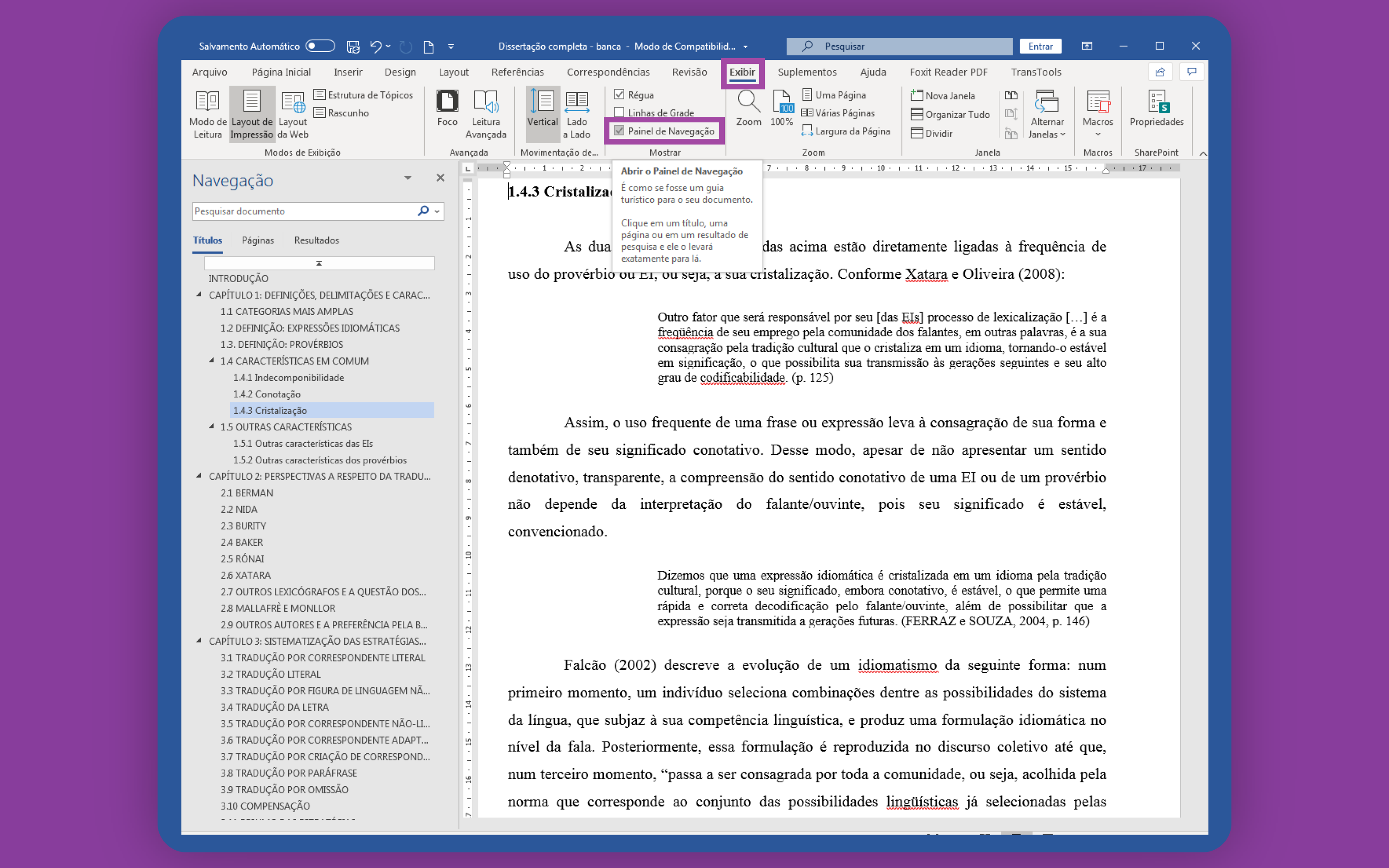Enable Linhas de Grade checkbox

619,112
